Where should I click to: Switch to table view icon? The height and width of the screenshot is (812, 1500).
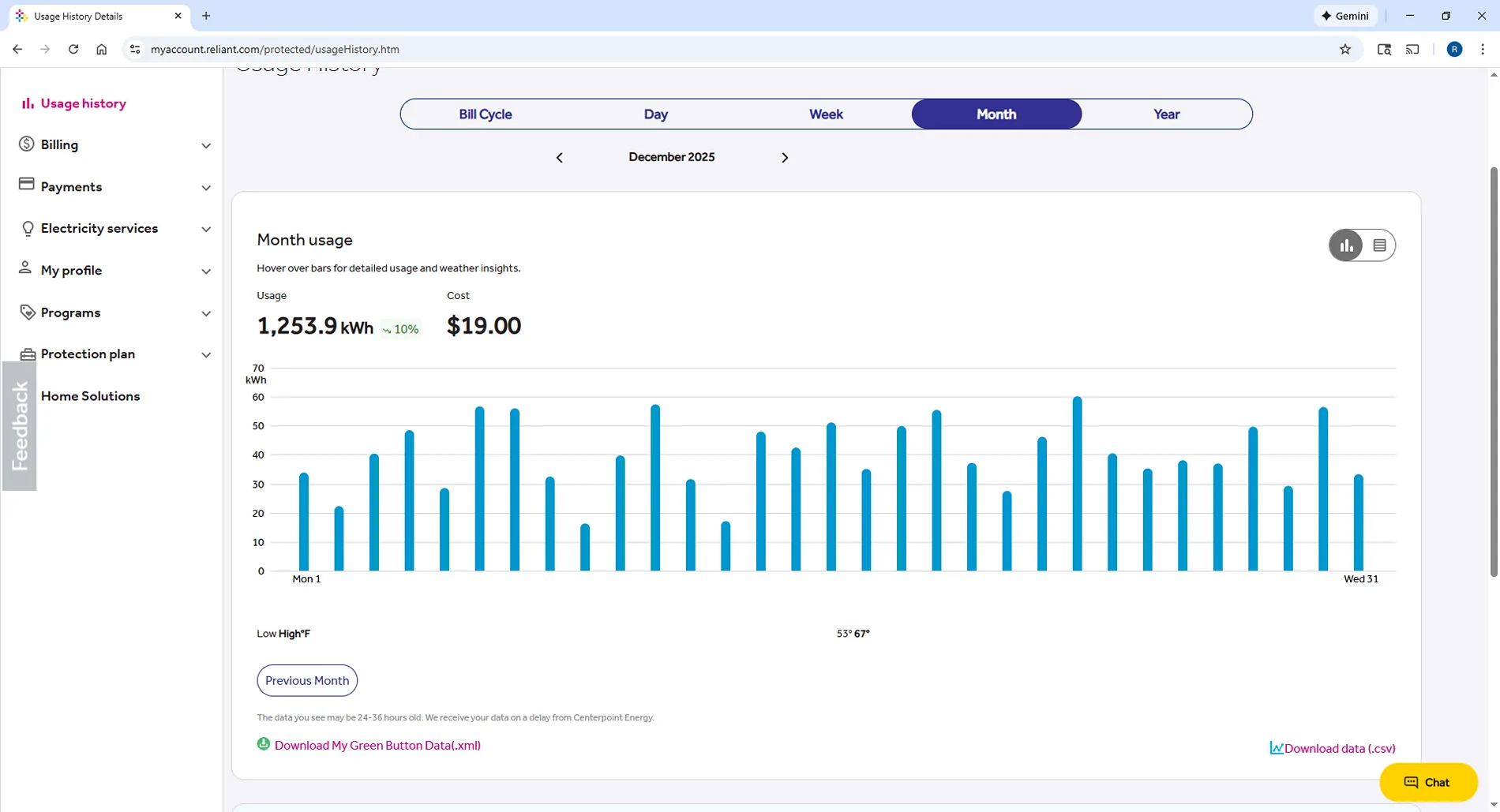coord(1378,245)
